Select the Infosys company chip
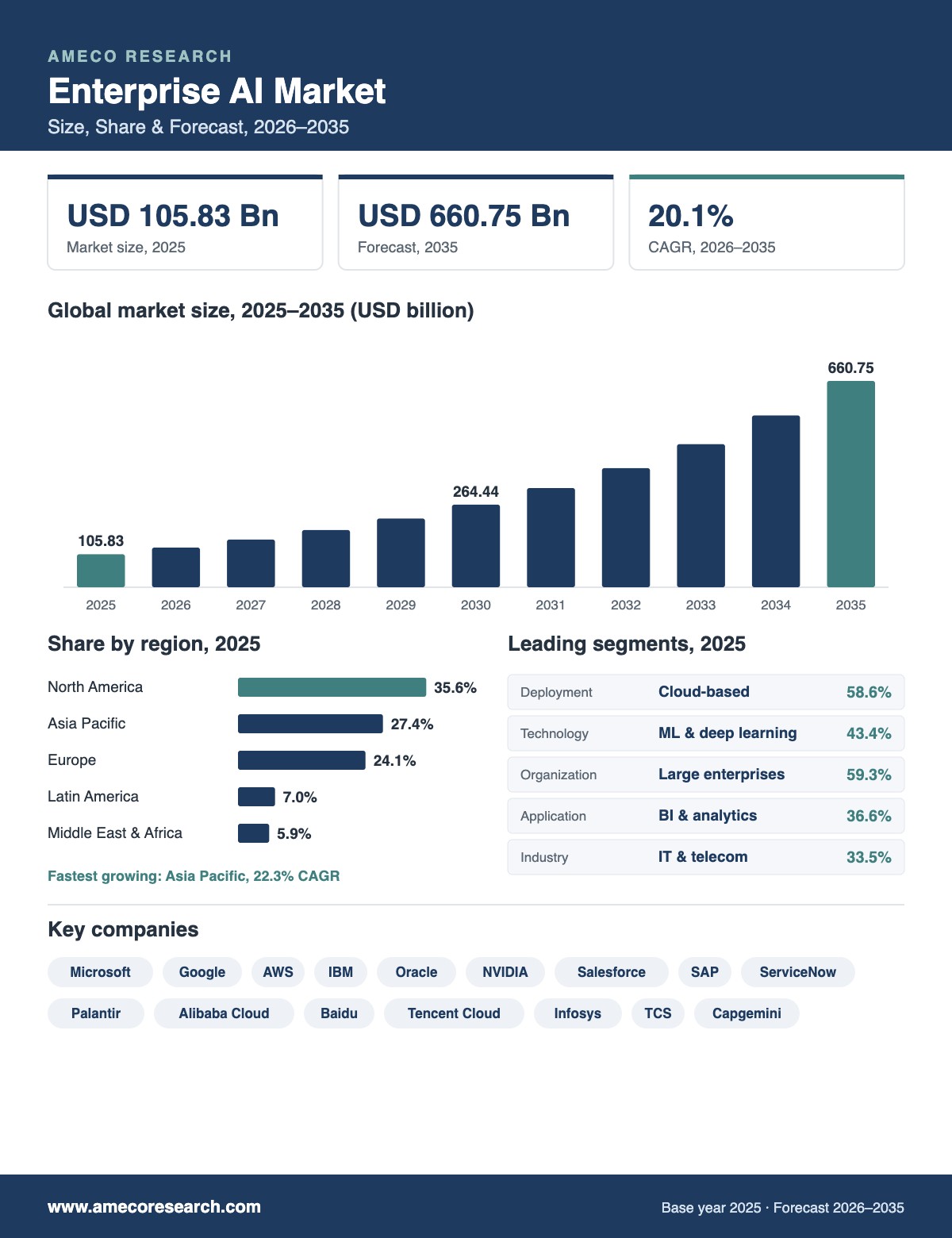Viewport: 952px width, 1238px height. click(578, 1013)
